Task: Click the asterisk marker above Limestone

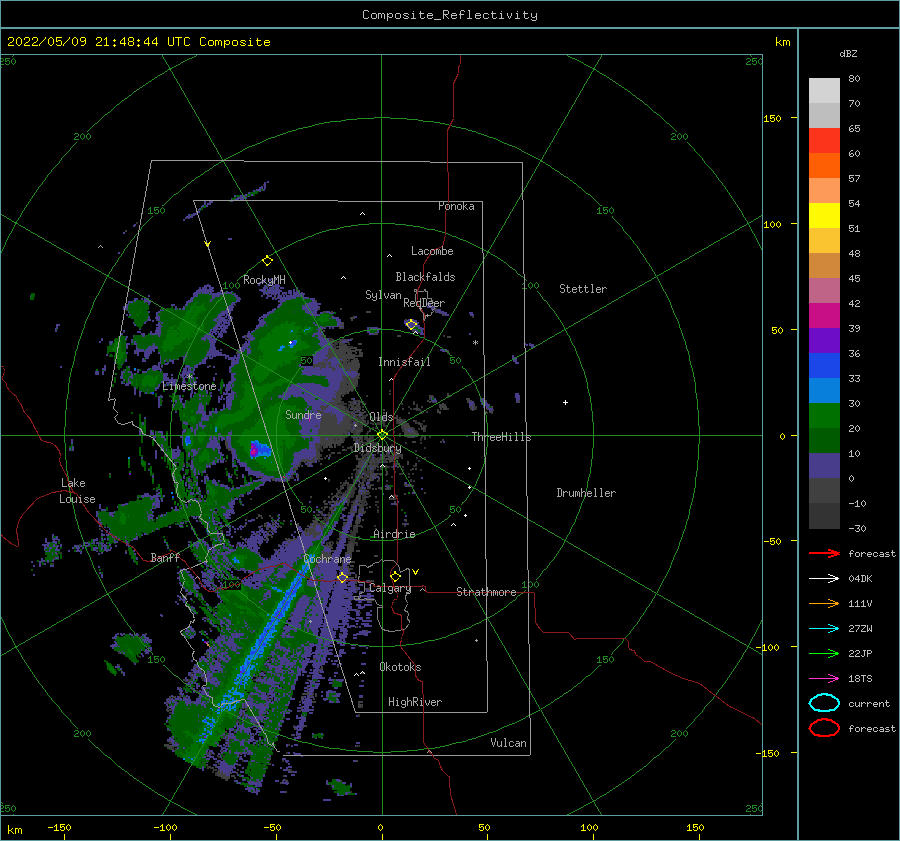Action: click(x=189, y=377)
